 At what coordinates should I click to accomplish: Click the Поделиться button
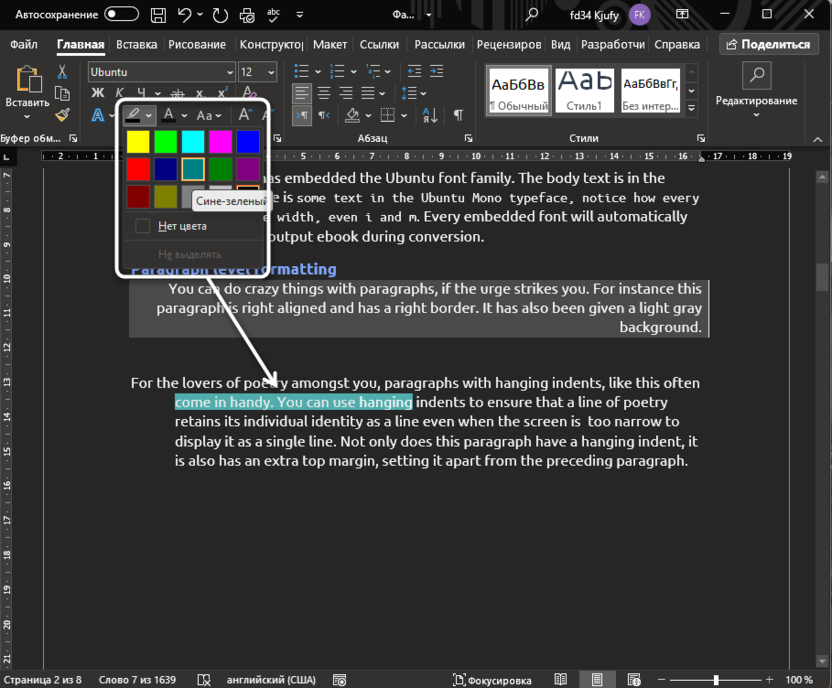(769, 44)
